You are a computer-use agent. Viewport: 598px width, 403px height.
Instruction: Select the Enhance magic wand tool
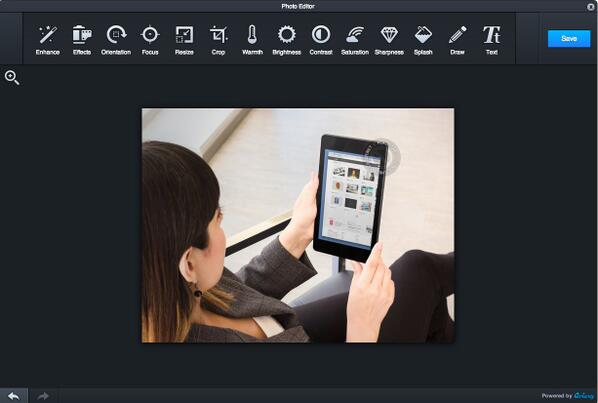pyautogui.click(x=48, y=40)
